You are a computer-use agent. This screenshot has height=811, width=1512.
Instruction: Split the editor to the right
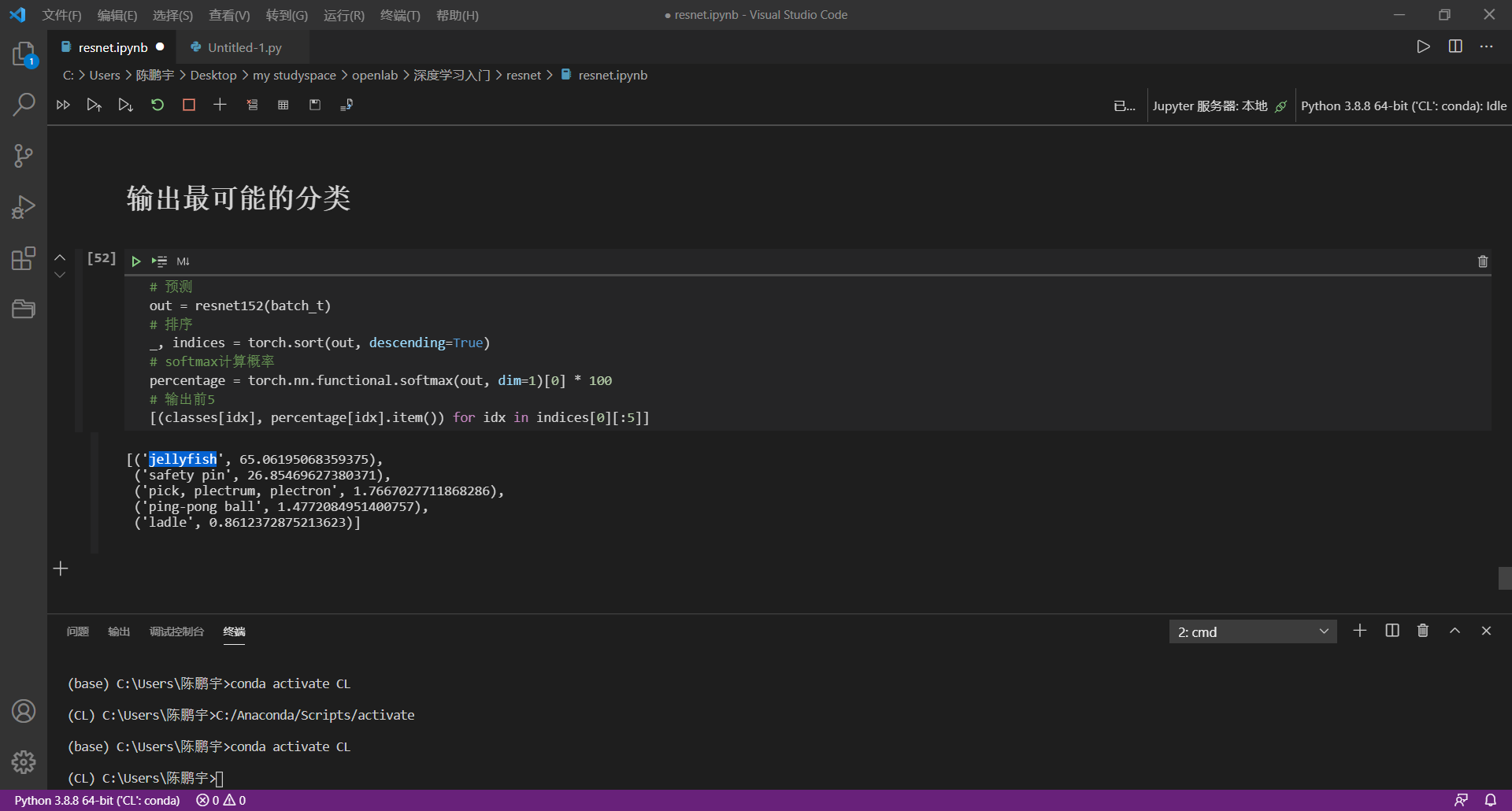1455,46
